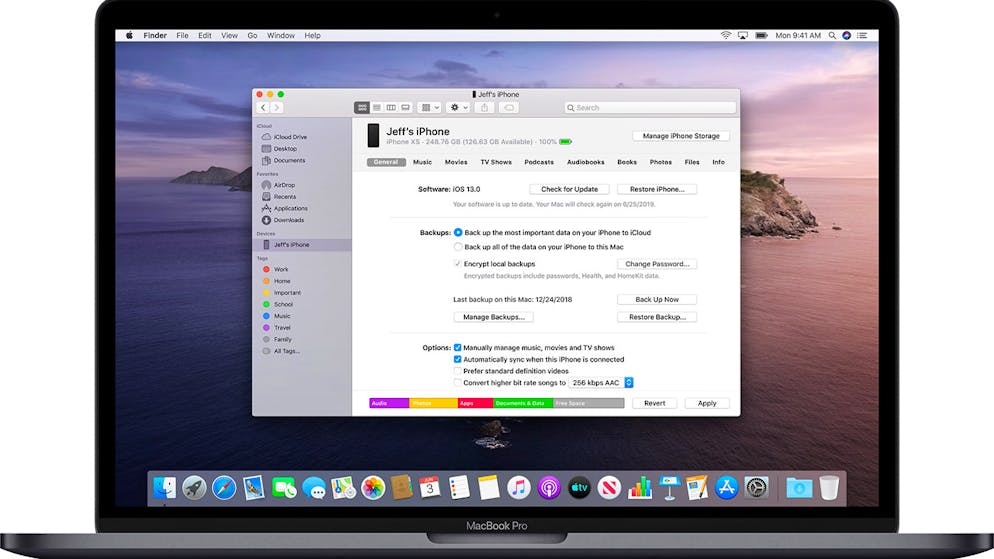Open the File menu
Viewport: 994px width, 559px height.
(x=182, y=35)
